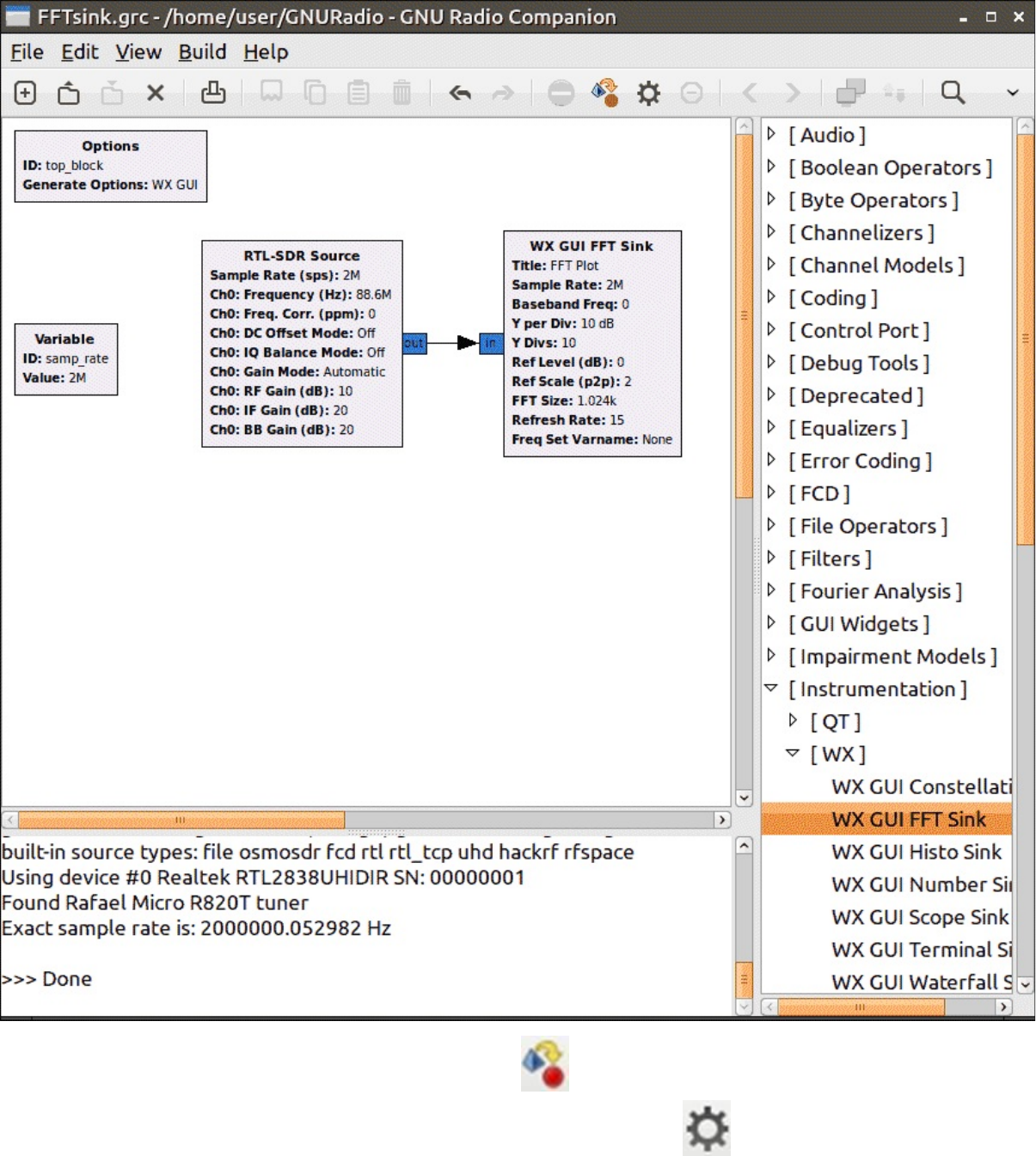Select WX GUI Terminal Sink in block tree

pyautogui.click(x=921, y=950)
